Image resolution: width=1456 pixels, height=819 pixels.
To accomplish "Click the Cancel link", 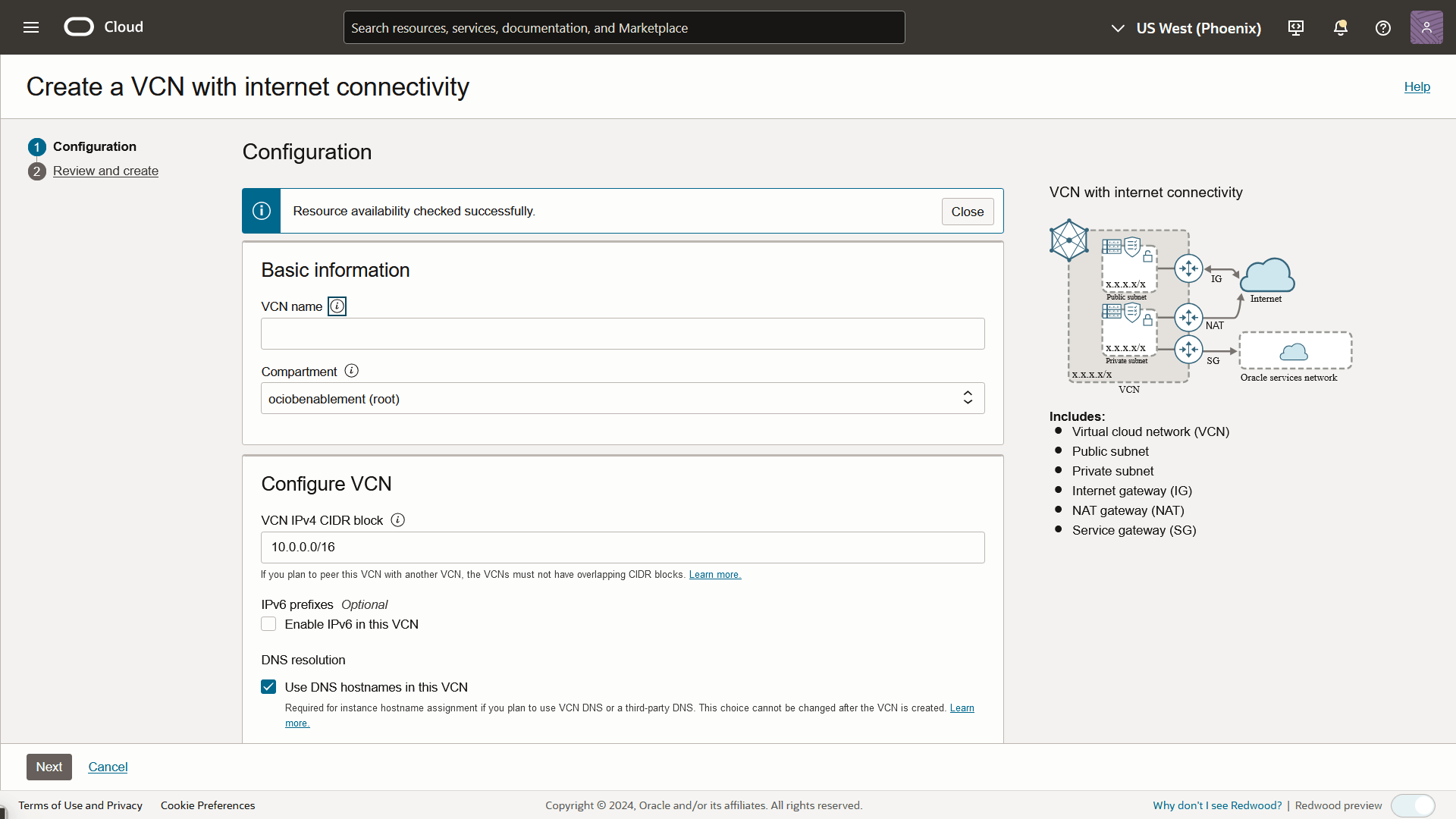I will pos(108,767).
